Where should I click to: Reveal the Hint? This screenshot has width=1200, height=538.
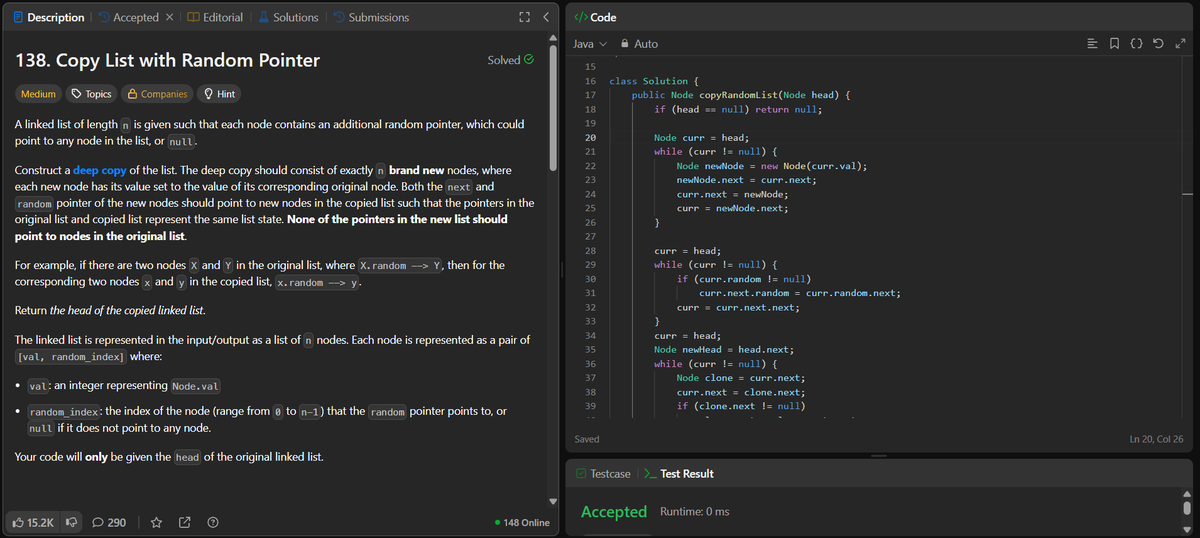219,94
